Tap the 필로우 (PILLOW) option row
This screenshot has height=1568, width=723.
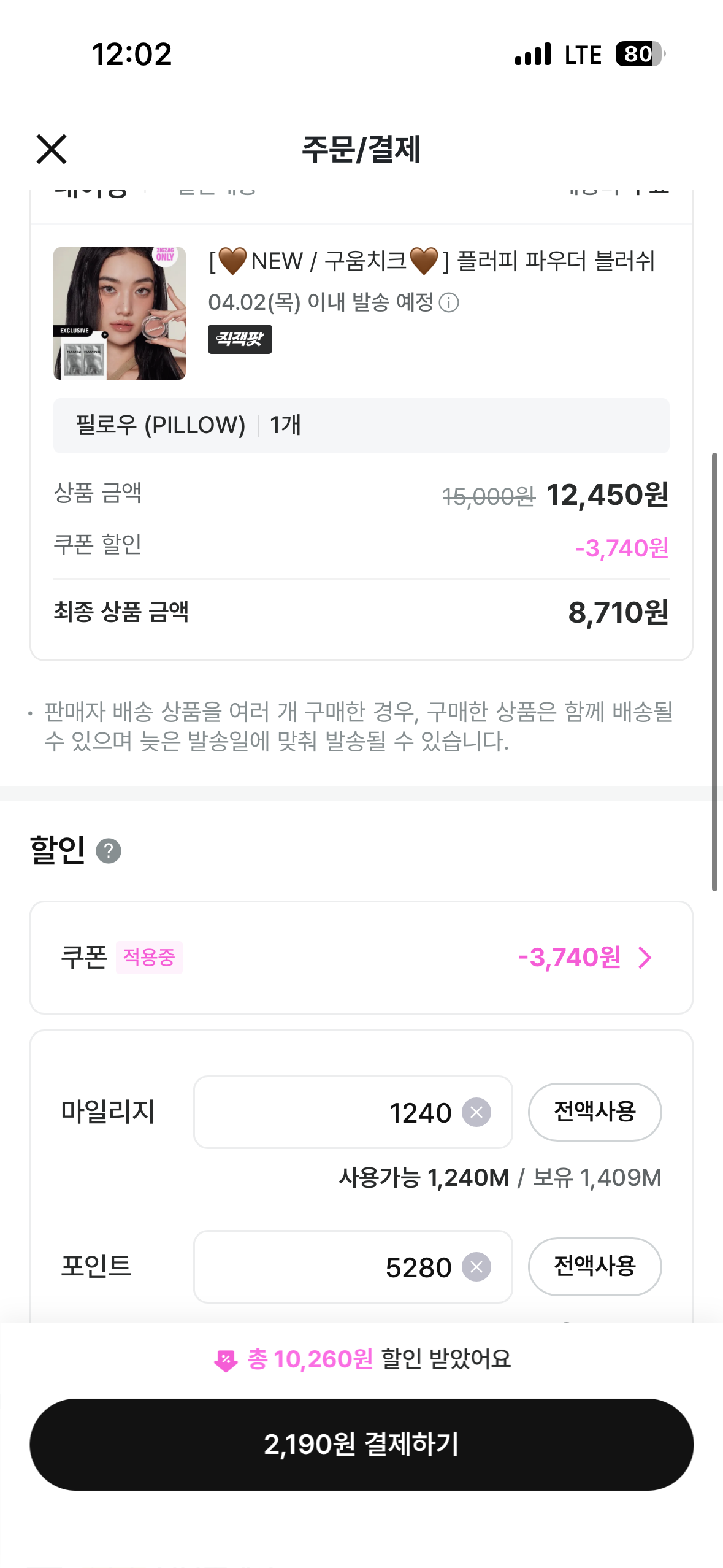coord(361,426)
